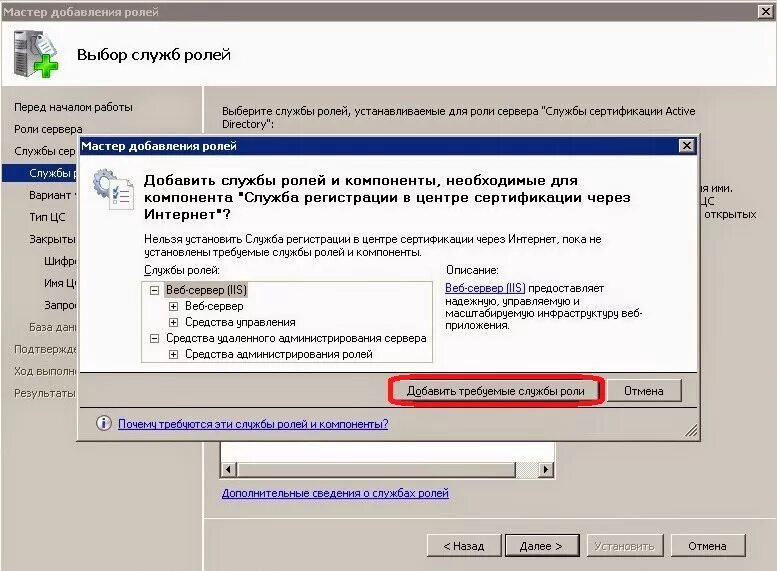Click the Назад button

pos(464,546)
